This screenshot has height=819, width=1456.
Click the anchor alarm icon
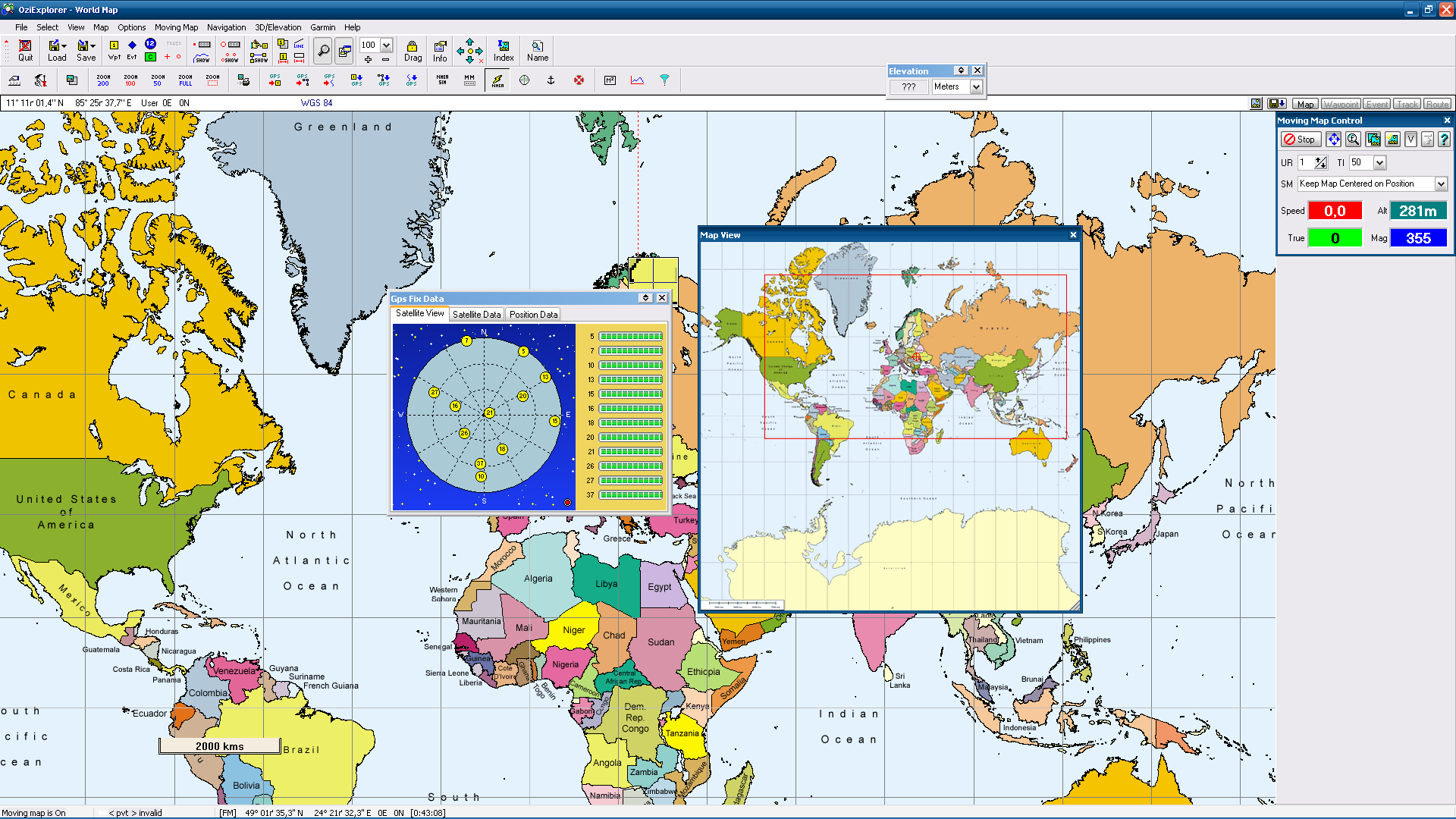point(551,80)
